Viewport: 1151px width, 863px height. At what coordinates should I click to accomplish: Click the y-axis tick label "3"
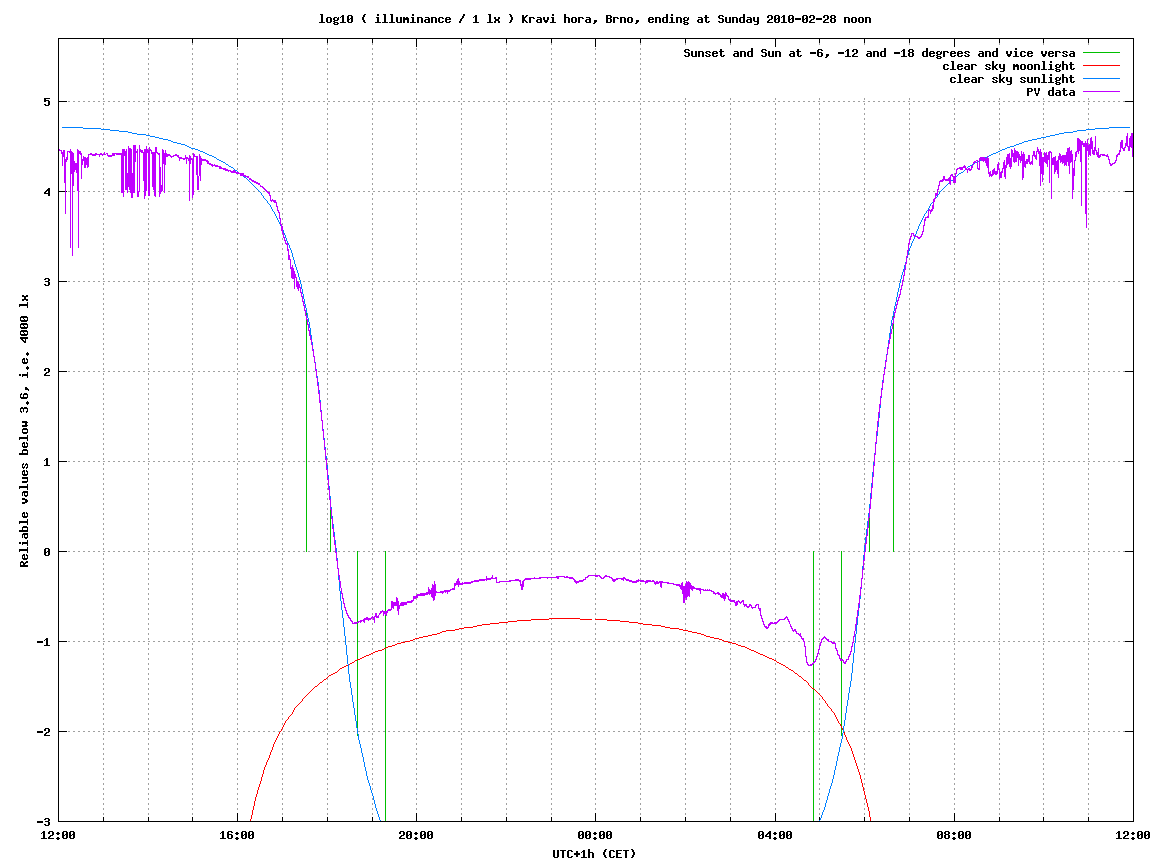click(x=48, y=282)
